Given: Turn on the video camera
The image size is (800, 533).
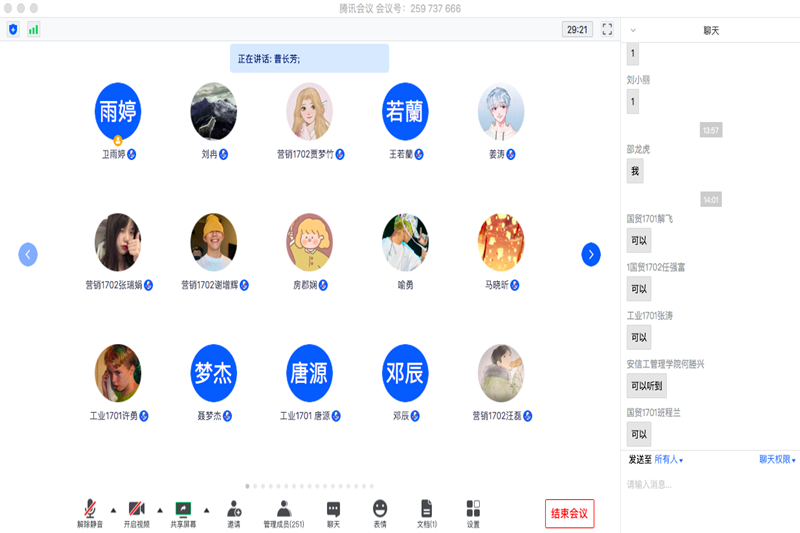Looking at the screenshot, I should [136, 510].
